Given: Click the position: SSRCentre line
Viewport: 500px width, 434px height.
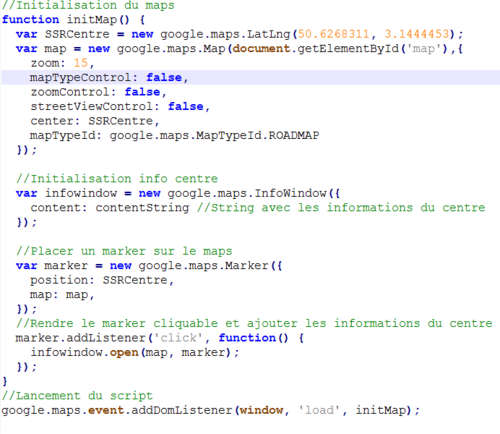Looking at the screenshot, I should [x=102, y=280].
